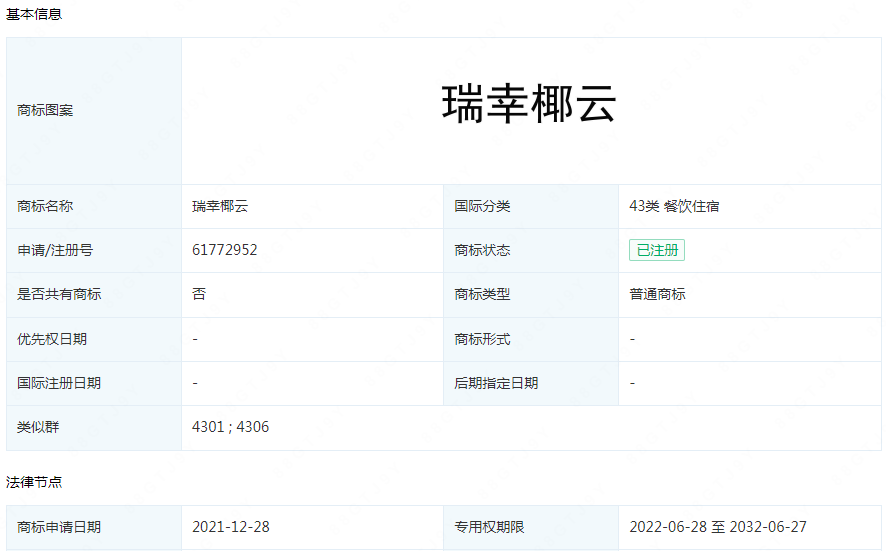Click the 类似群 label cell
The width and height of the screenshot is (886, 551).
[x=94, y=427]
